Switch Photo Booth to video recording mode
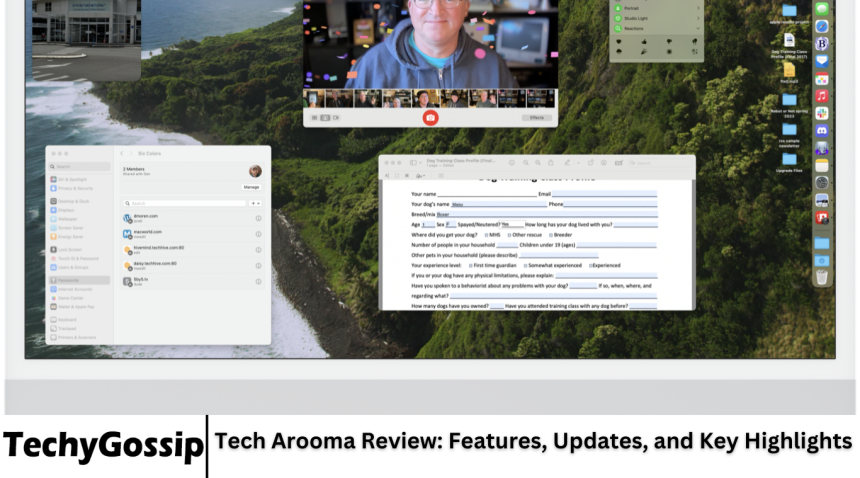Viewport: 860px width, 478px height. coord(336,118)
